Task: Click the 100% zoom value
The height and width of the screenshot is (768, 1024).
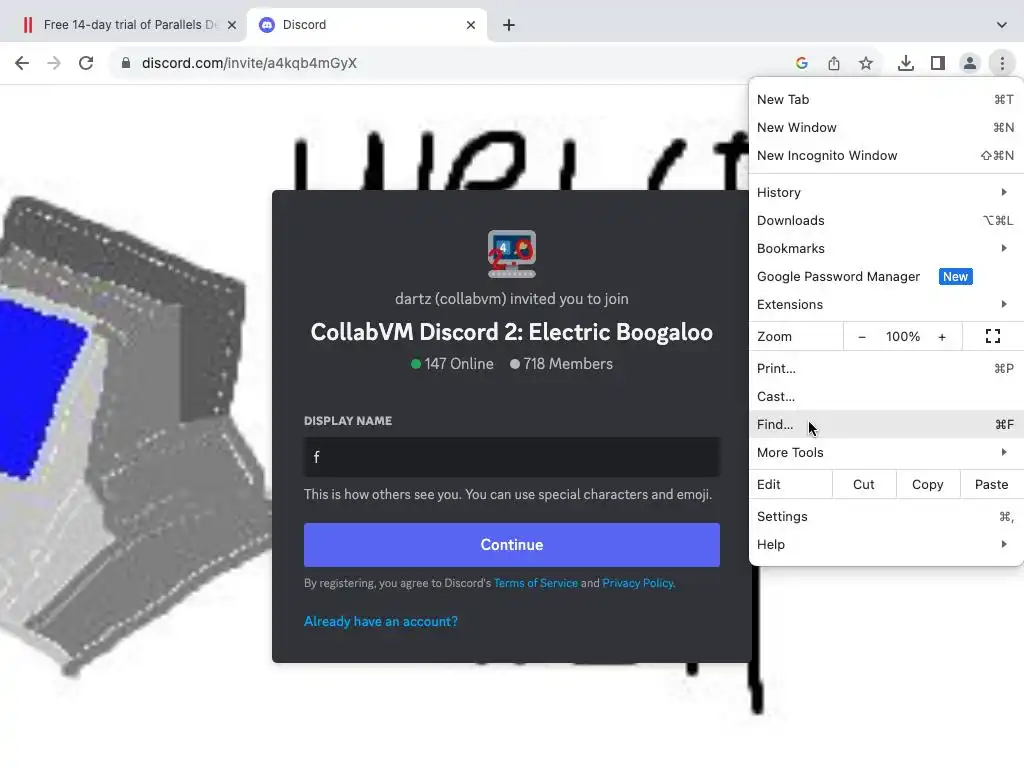Action: (x=903, y=337)
